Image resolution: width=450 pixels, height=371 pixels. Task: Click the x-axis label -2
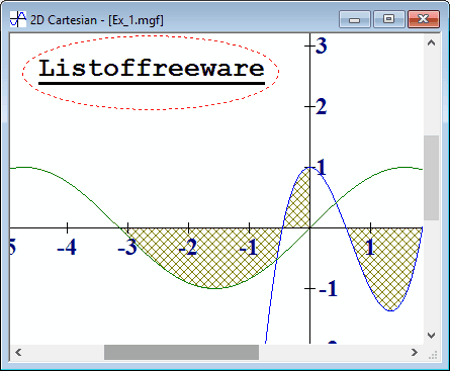[x=188, y=248]
